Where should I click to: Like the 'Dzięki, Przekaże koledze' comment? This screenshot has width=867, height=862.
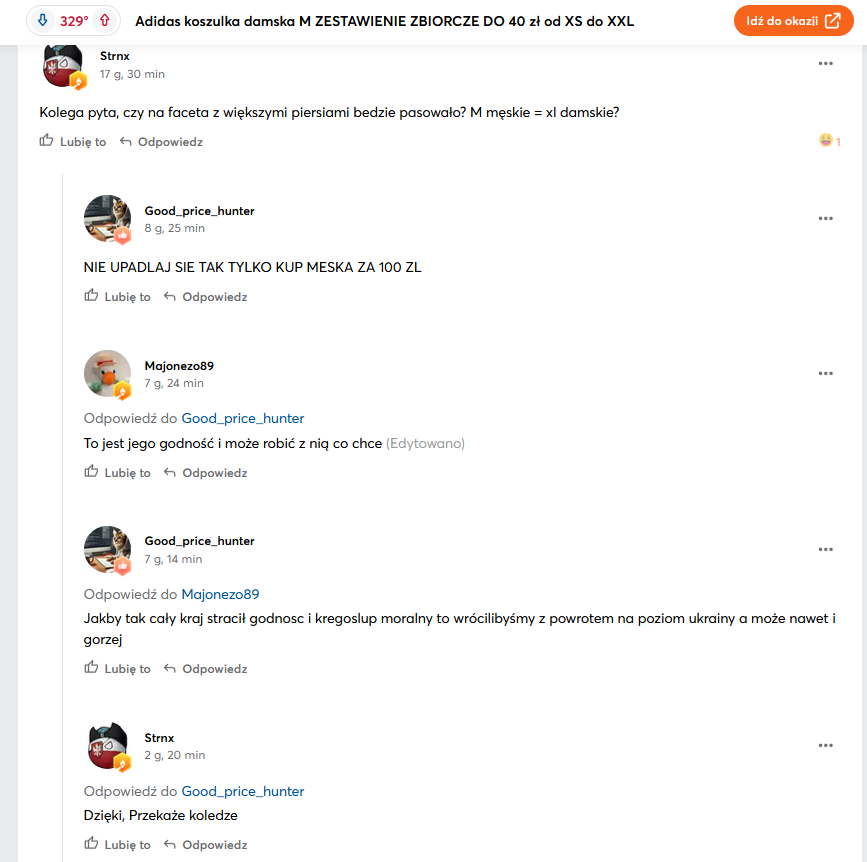point(117,845)
